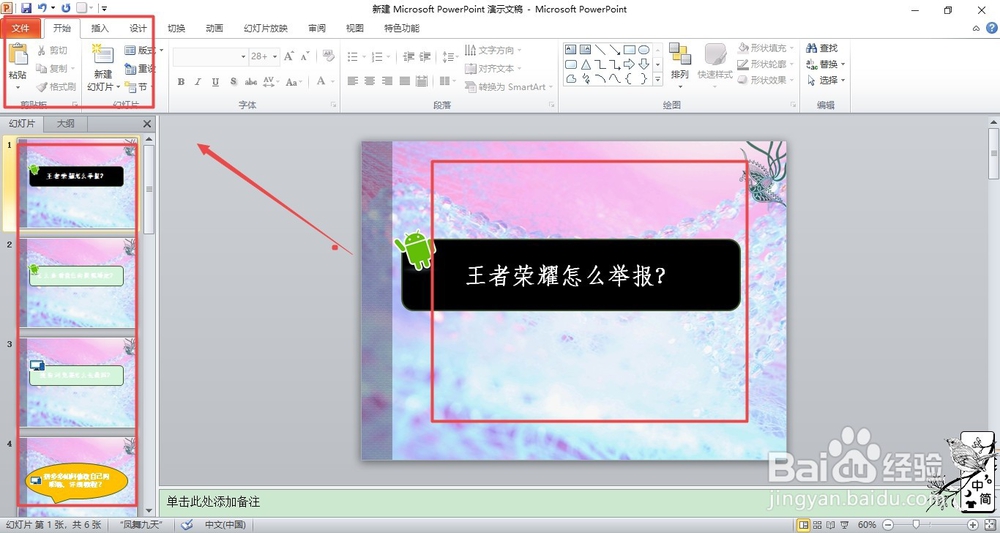Align text left

click(353, 82)
